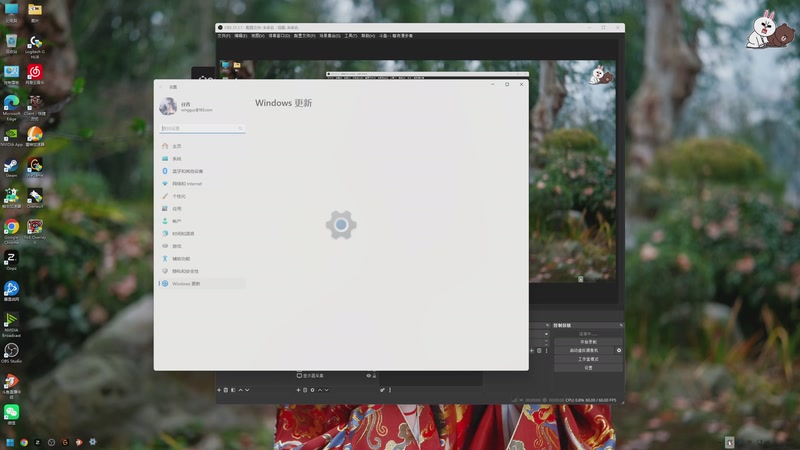Open WeChat desktop shortcut
This screenshot has width=800, height=450.
(x=11, y=414)
